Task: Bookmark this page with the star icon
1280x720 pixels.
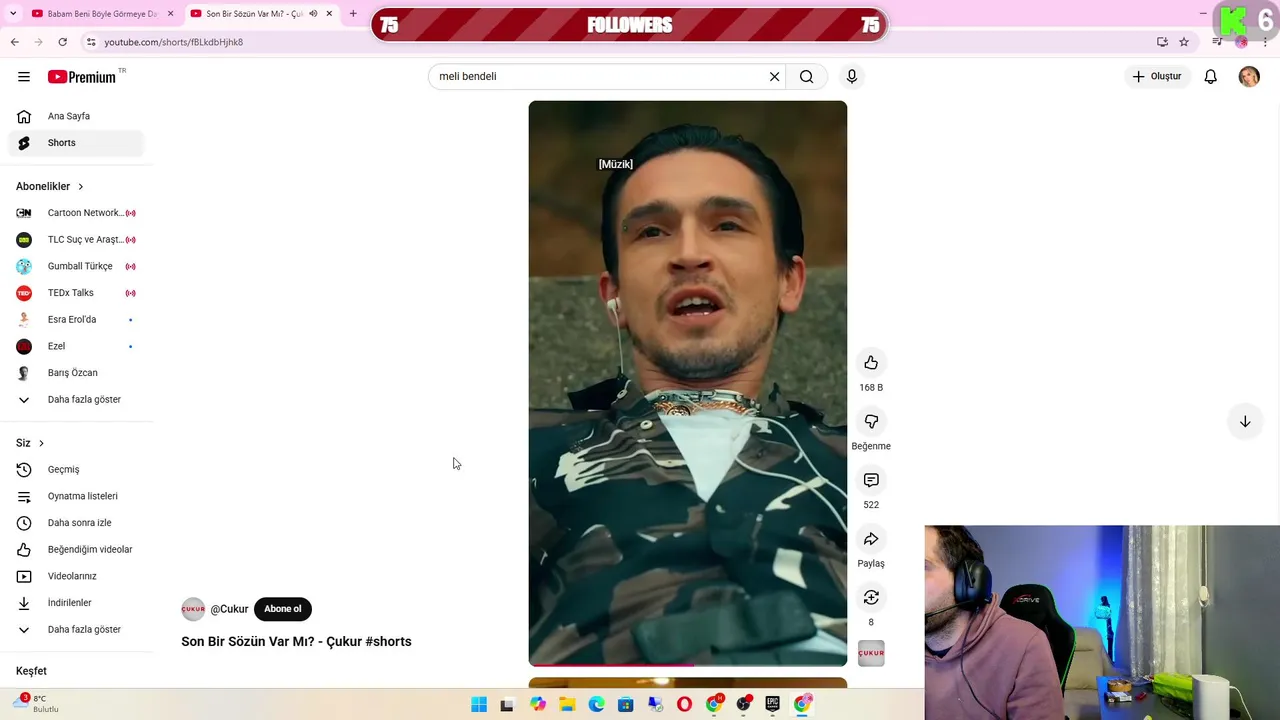Action: coord(1184,42)
